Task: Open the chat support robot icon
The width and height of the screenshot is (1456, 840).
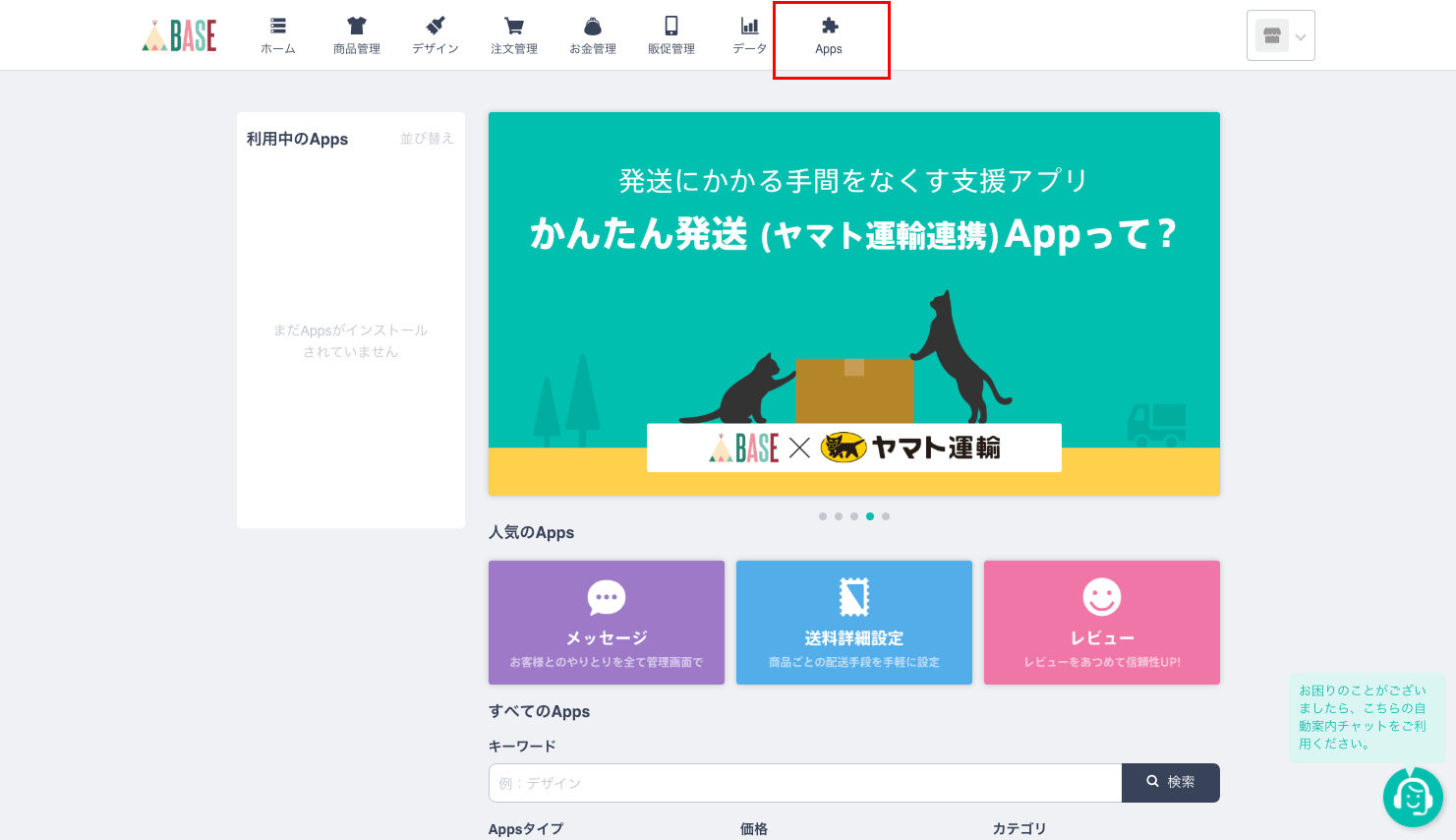Action: (1413, 797)
